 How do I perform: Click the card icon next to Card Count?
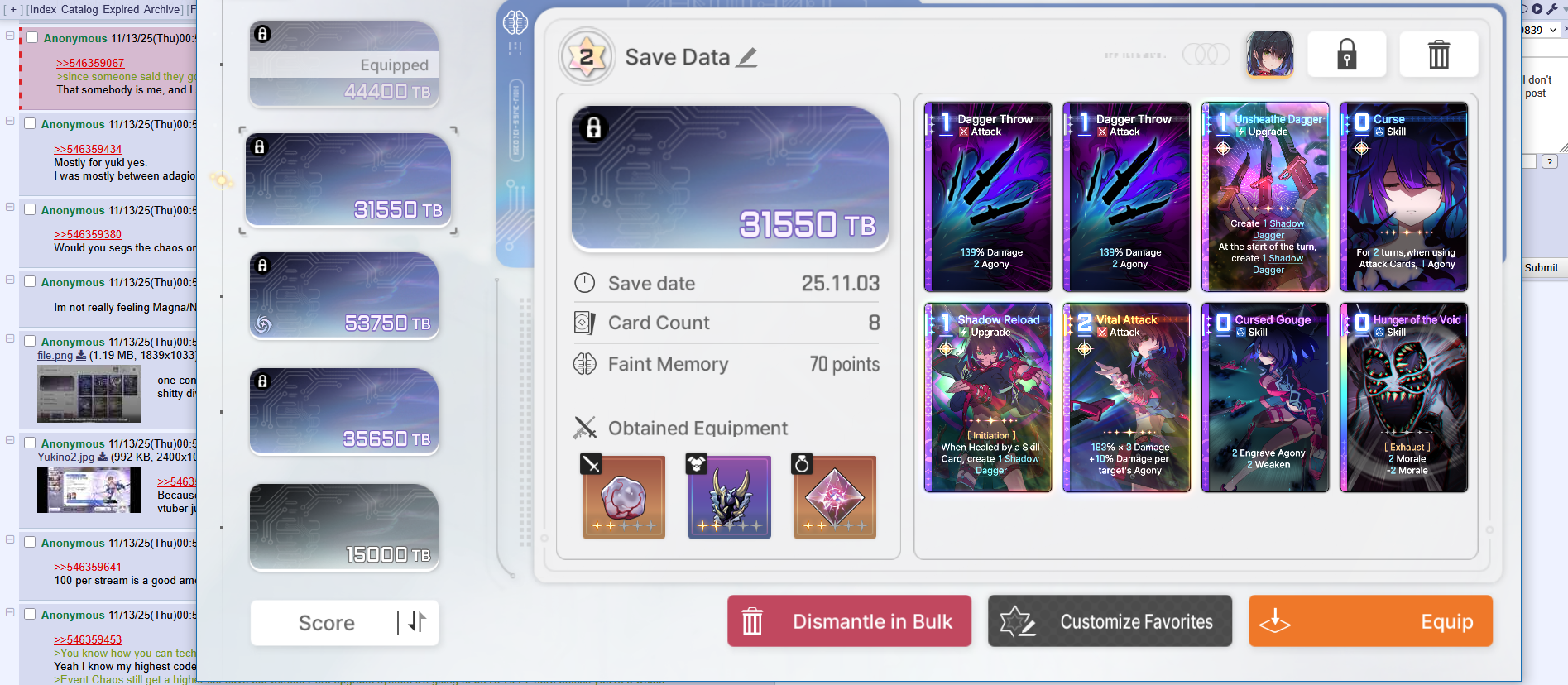coord(585,323)
